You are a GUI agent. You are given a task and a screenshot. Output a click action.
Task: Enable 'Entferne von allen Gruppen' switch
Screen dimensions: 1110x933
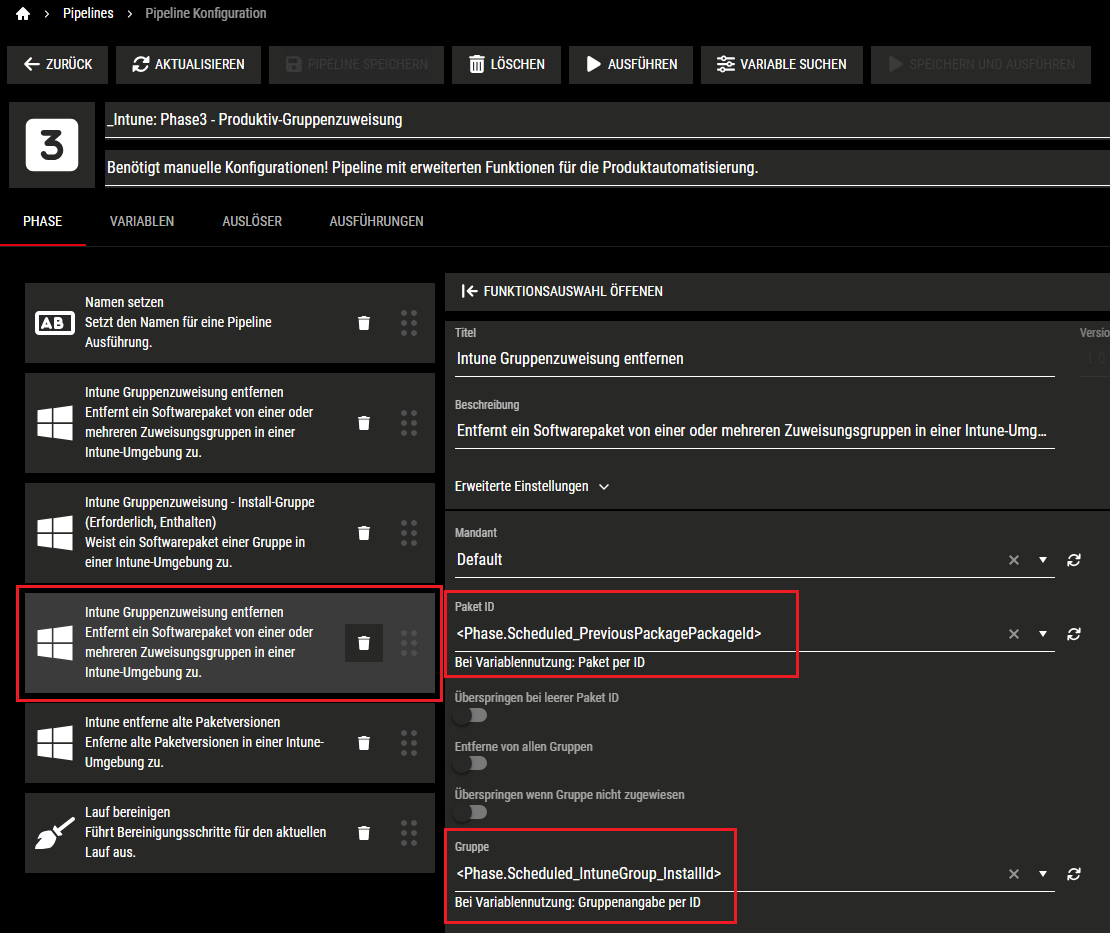[470, 764]
